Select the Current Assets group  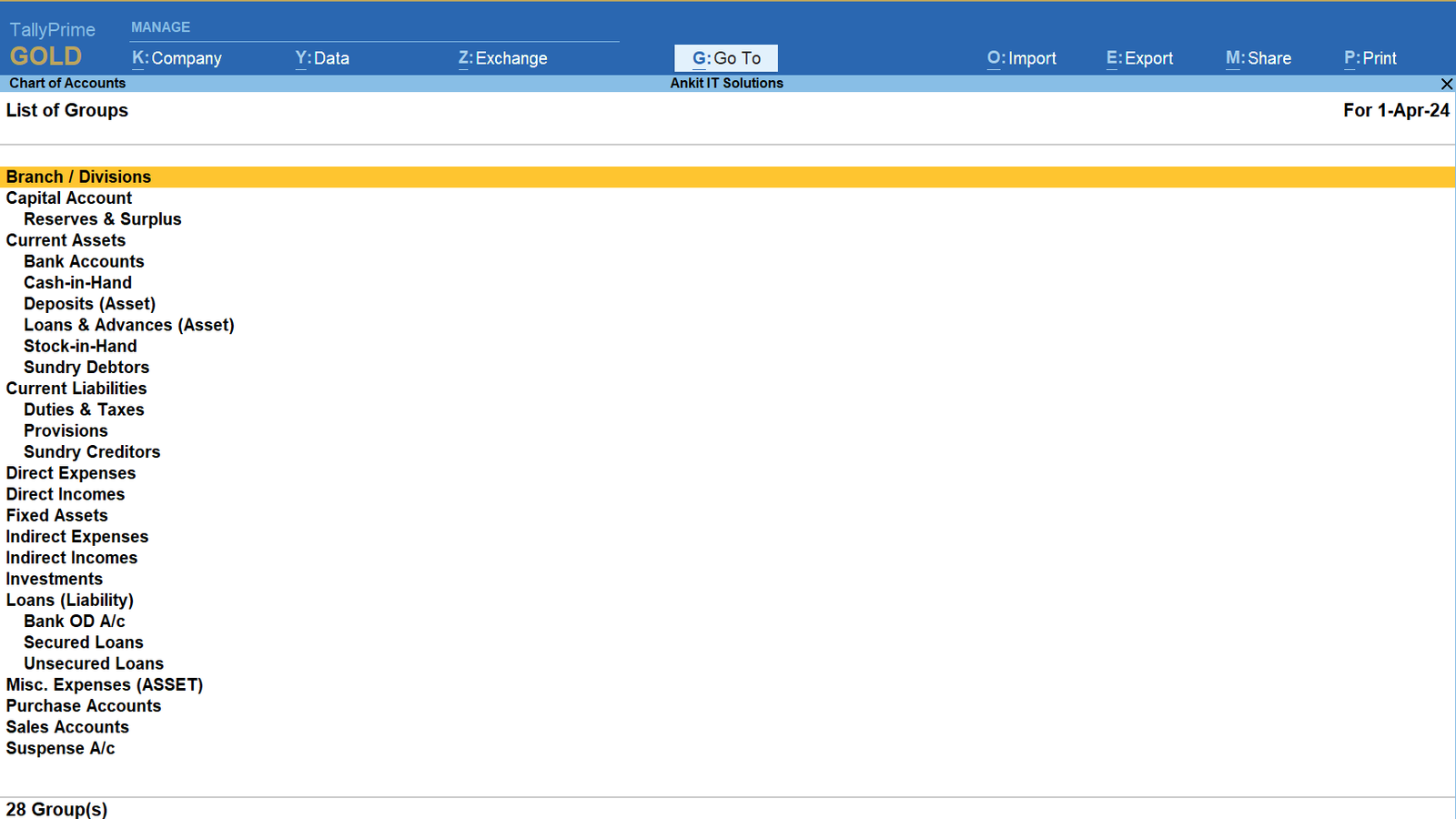click(66, 240)
